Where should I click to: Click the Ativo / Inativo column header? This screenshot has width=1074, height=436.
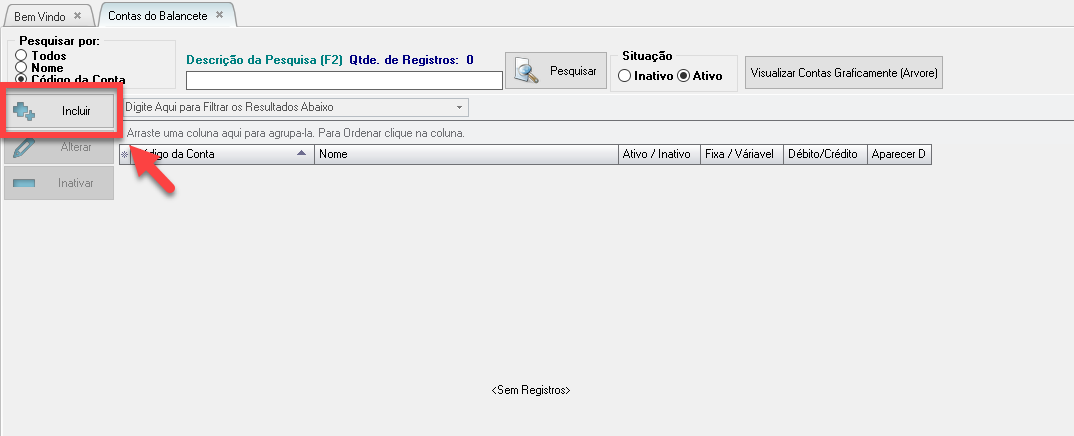coord(657,155)
